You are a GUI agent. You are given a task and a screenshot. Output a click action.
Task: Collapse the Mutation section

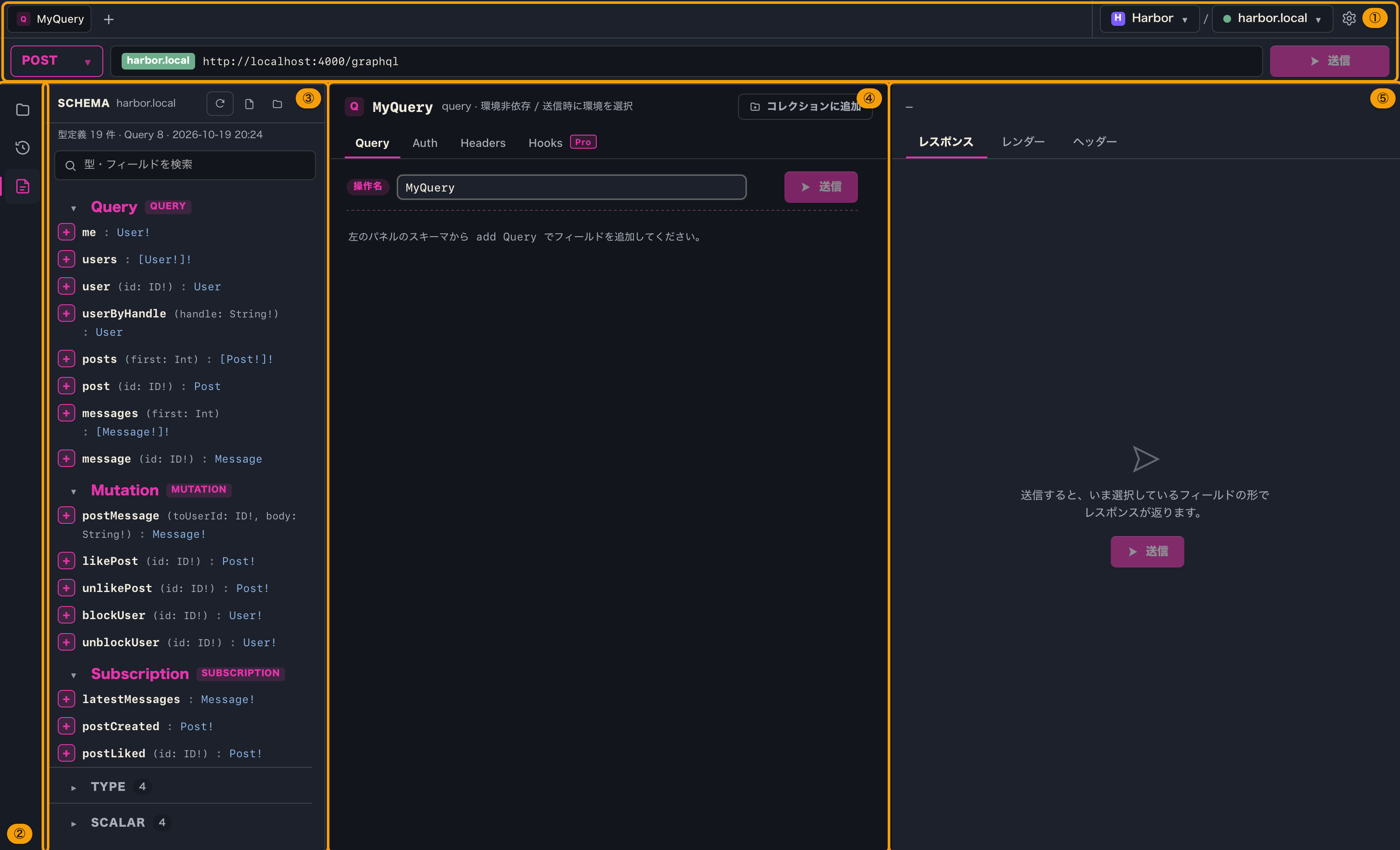pyautogui.click(x=73, y=492)
